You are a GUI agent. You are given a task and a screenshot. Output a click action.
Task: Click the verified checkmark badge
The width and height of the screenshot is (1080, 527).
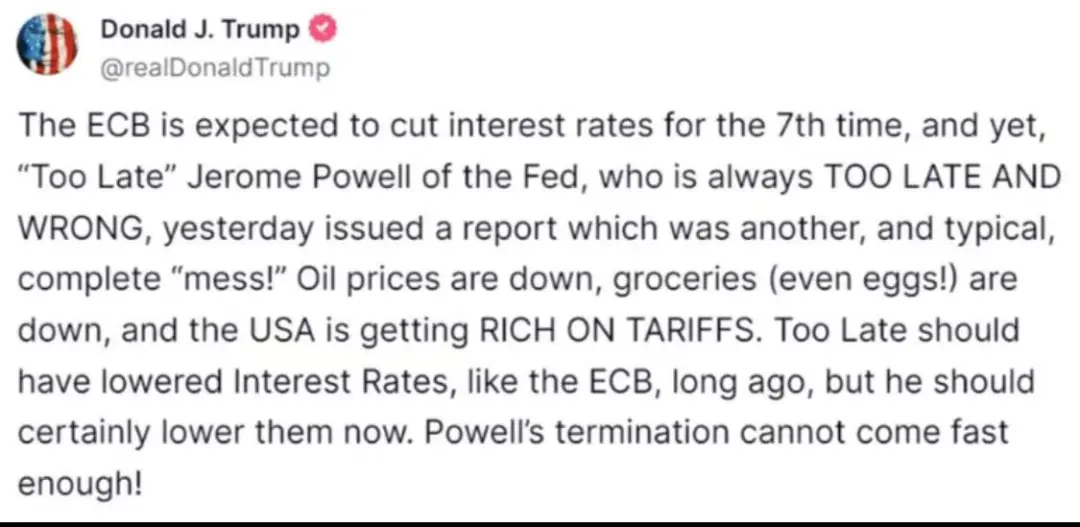326,30
